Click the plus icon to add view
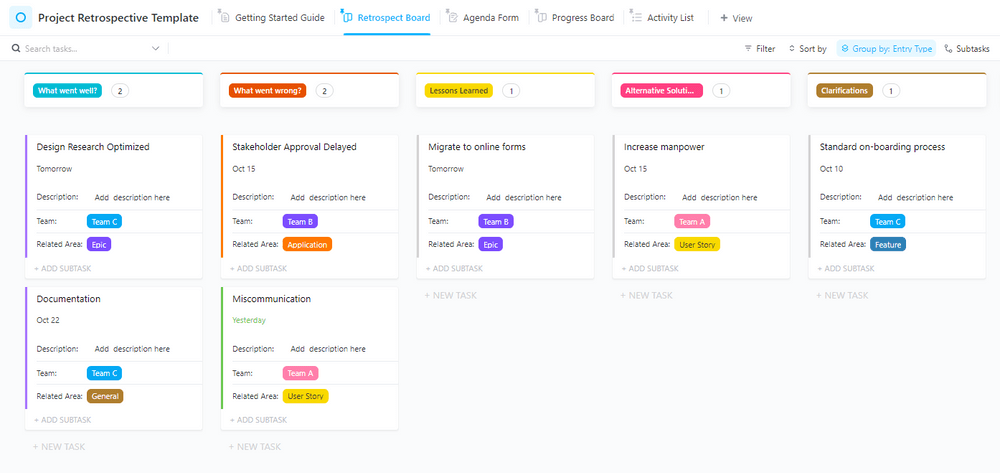1000x473 pixels. pyautogui.click(x=723, y=18)
